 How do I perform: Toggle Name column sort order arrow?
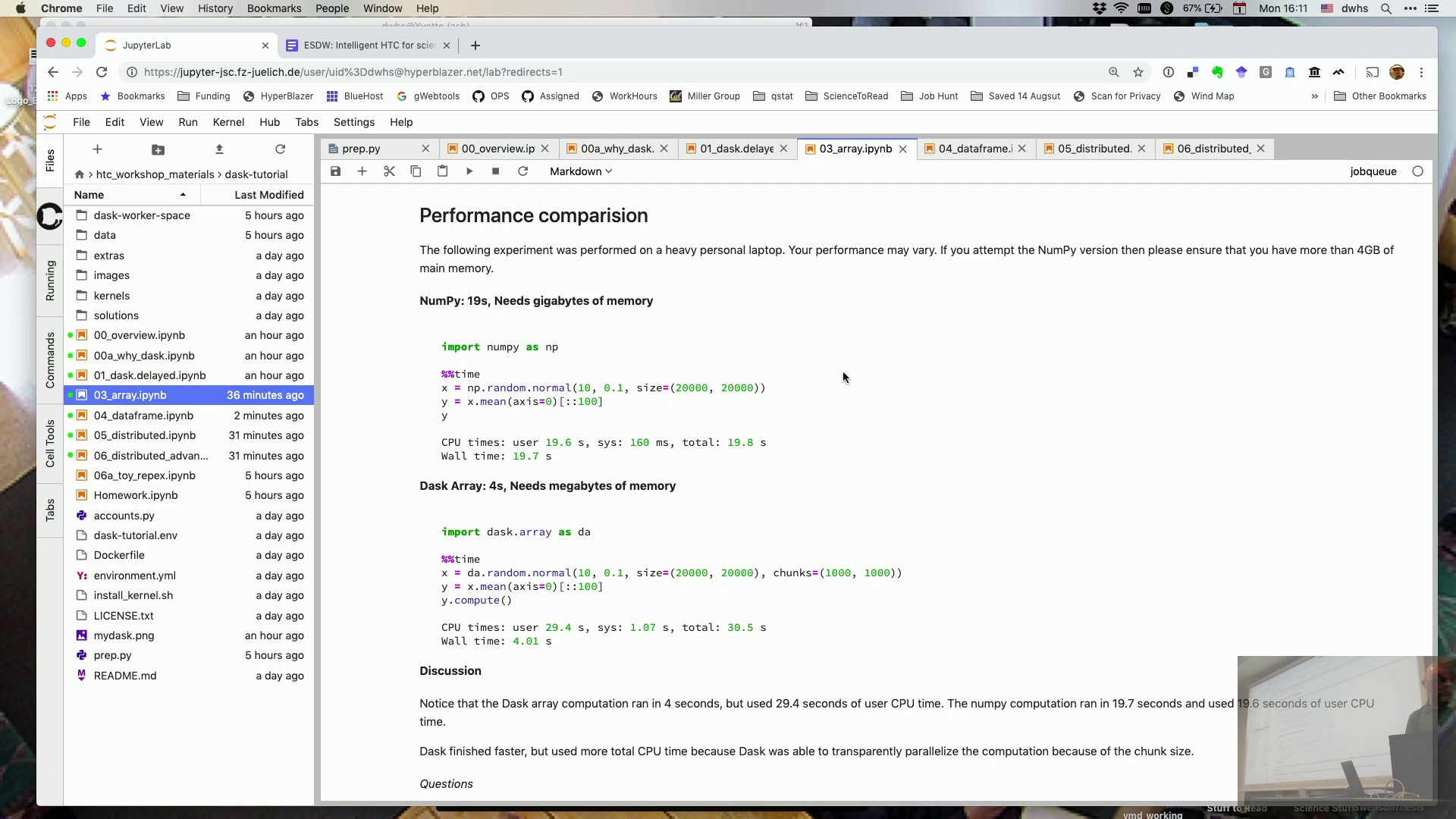[x=182, y=195]
